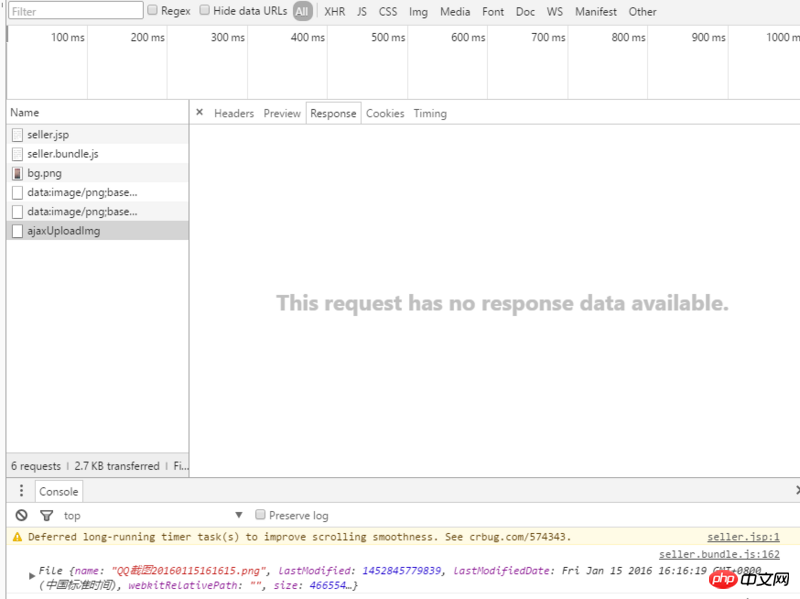Click the 500 ms timeline overview marker

(388, 37)
